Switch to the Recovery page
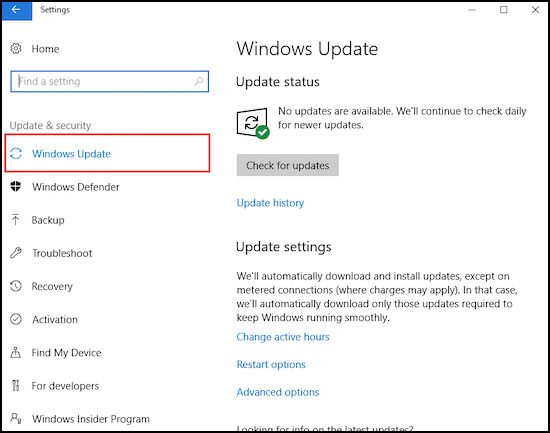550x433 pixels. point(52,286)
